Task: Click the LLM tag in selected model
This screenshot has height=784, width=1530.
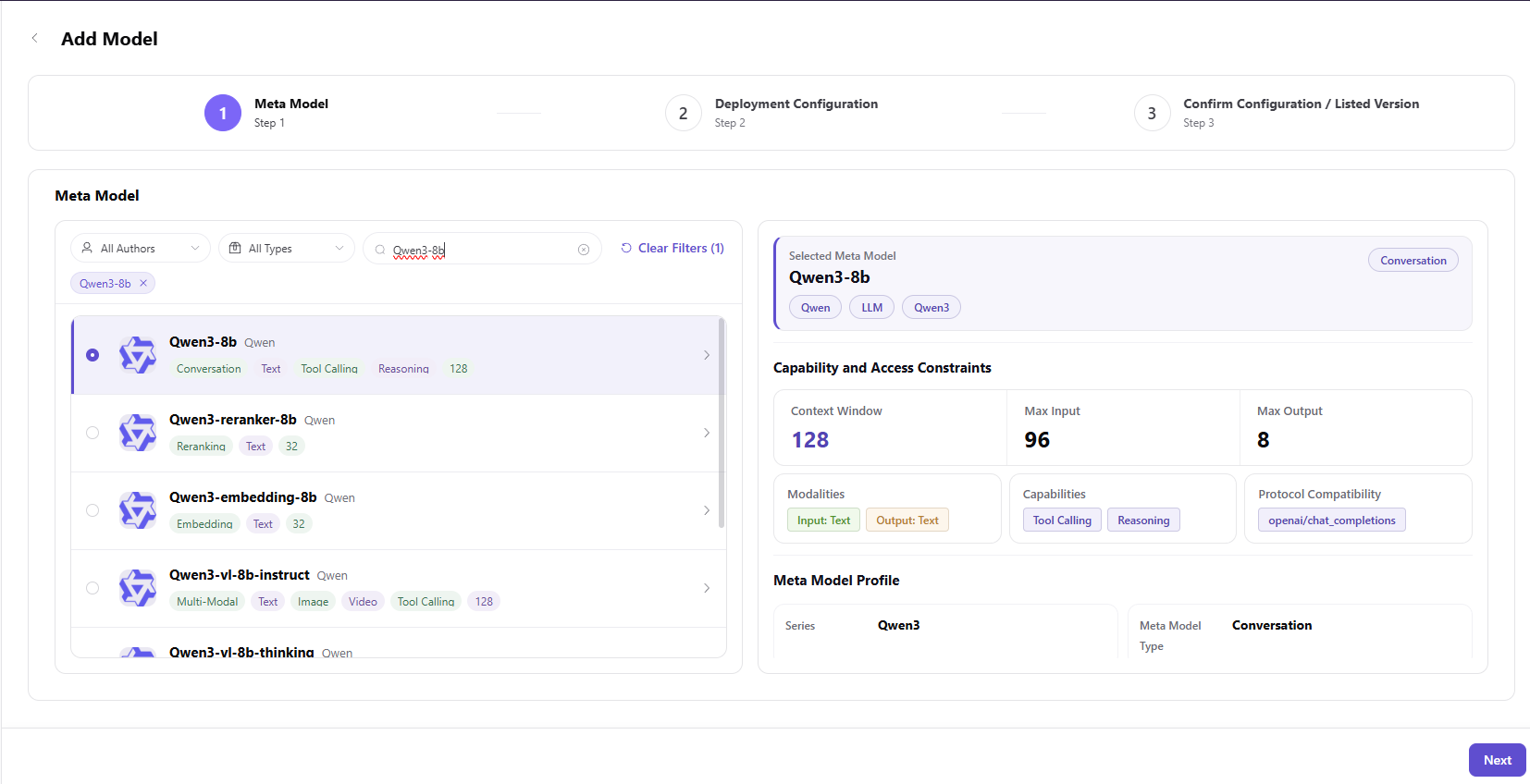Action: pos(871,308)
